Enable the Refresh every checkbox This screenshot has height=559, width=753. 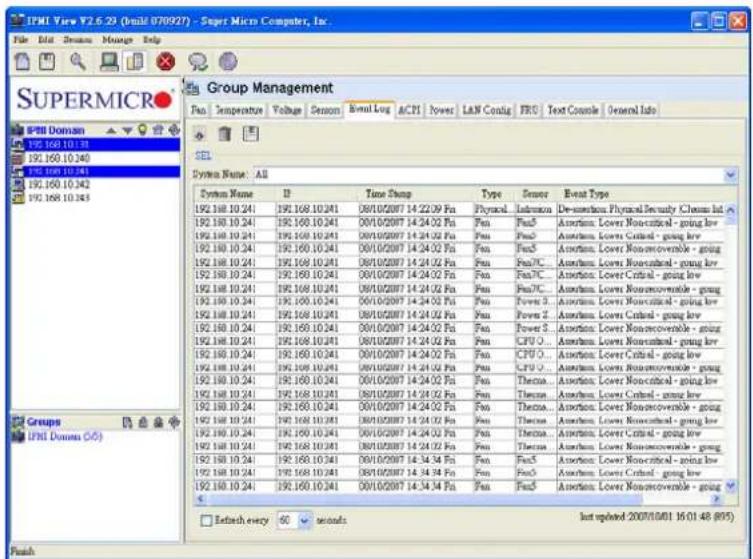click(206, 521)
